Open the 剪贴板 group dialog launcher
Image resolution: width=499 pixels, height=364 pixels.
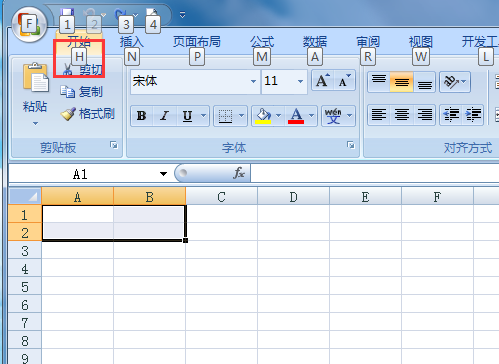[x=114, y=145]
